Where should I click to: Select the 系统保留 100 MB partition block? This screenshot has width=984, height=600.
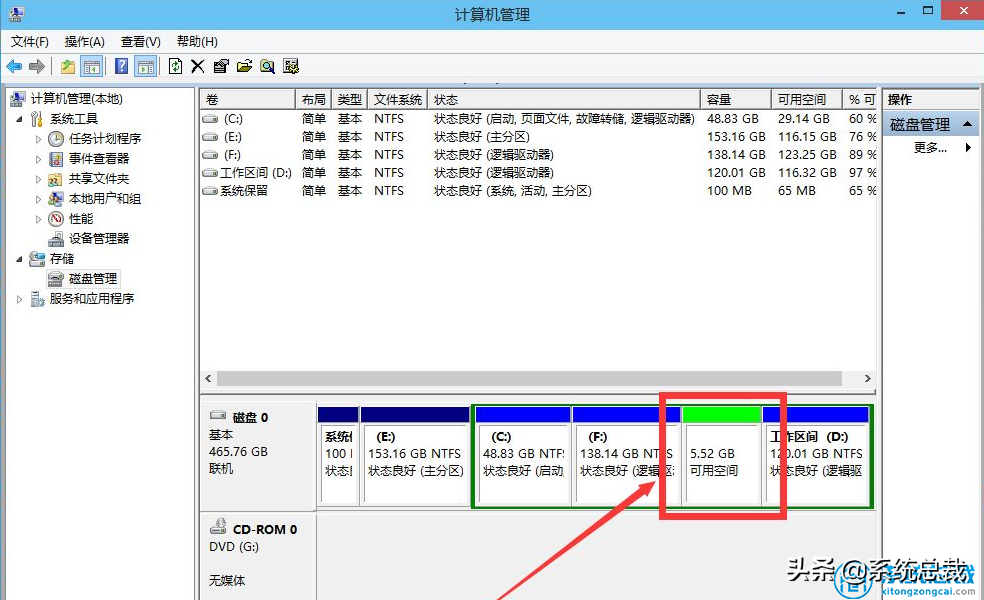(x=338, y=456)
